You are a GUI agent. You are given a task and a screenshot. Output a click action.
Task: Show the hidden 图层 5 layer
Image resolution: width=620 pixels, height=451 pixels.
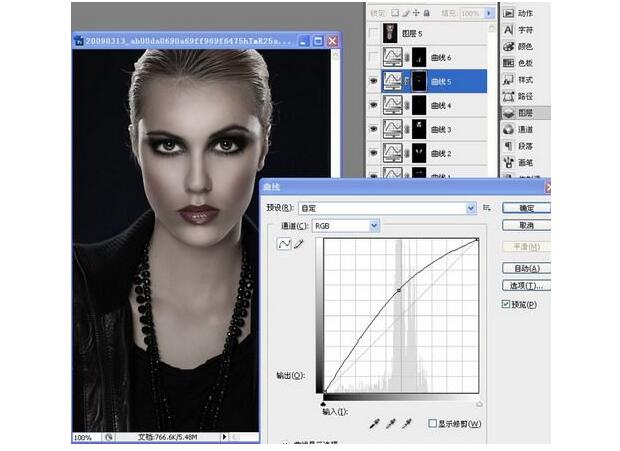point(373,33)
